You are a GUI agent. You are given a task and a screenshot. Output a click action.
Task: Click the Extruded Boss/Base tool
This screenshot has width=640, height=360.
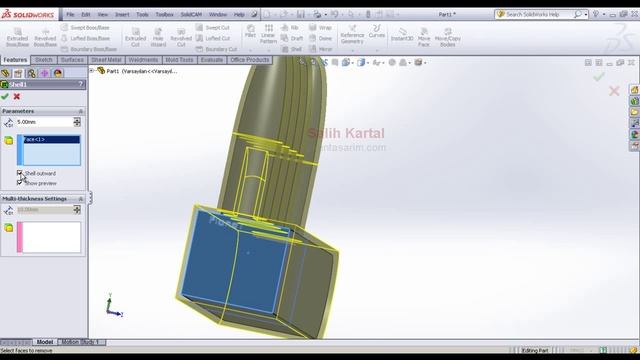[x=18, y=37]
